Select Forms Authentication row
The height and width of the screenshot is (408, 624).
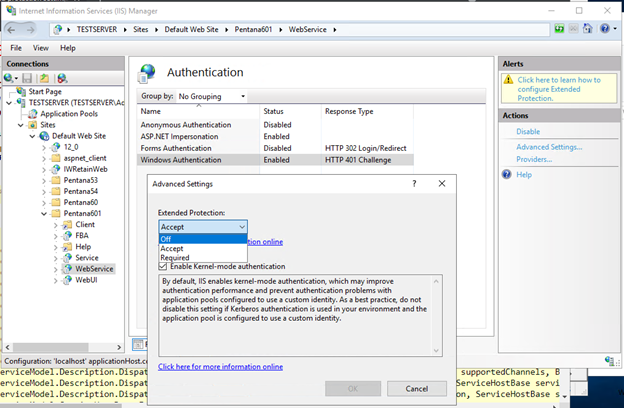point(275,148)
